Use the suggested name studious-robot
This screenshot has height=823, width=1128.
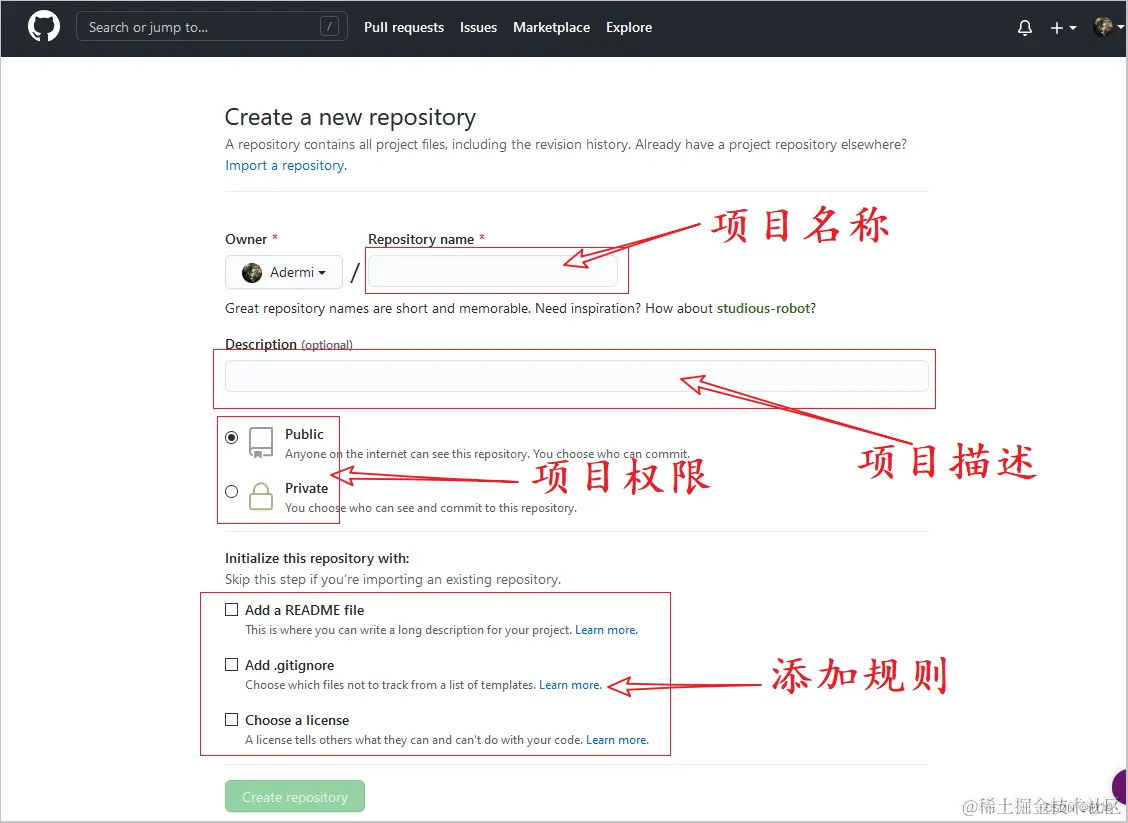[763, 308]
